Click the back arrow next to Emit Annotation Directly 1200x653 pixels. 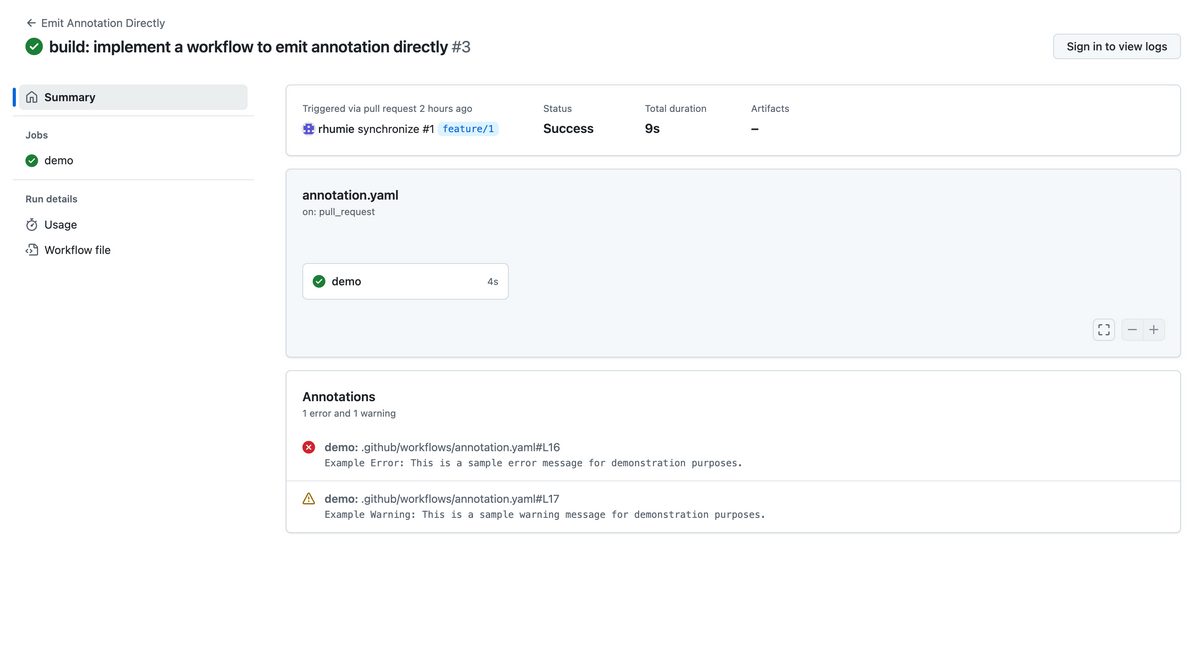pyautogui.click(x=31, y=23)
